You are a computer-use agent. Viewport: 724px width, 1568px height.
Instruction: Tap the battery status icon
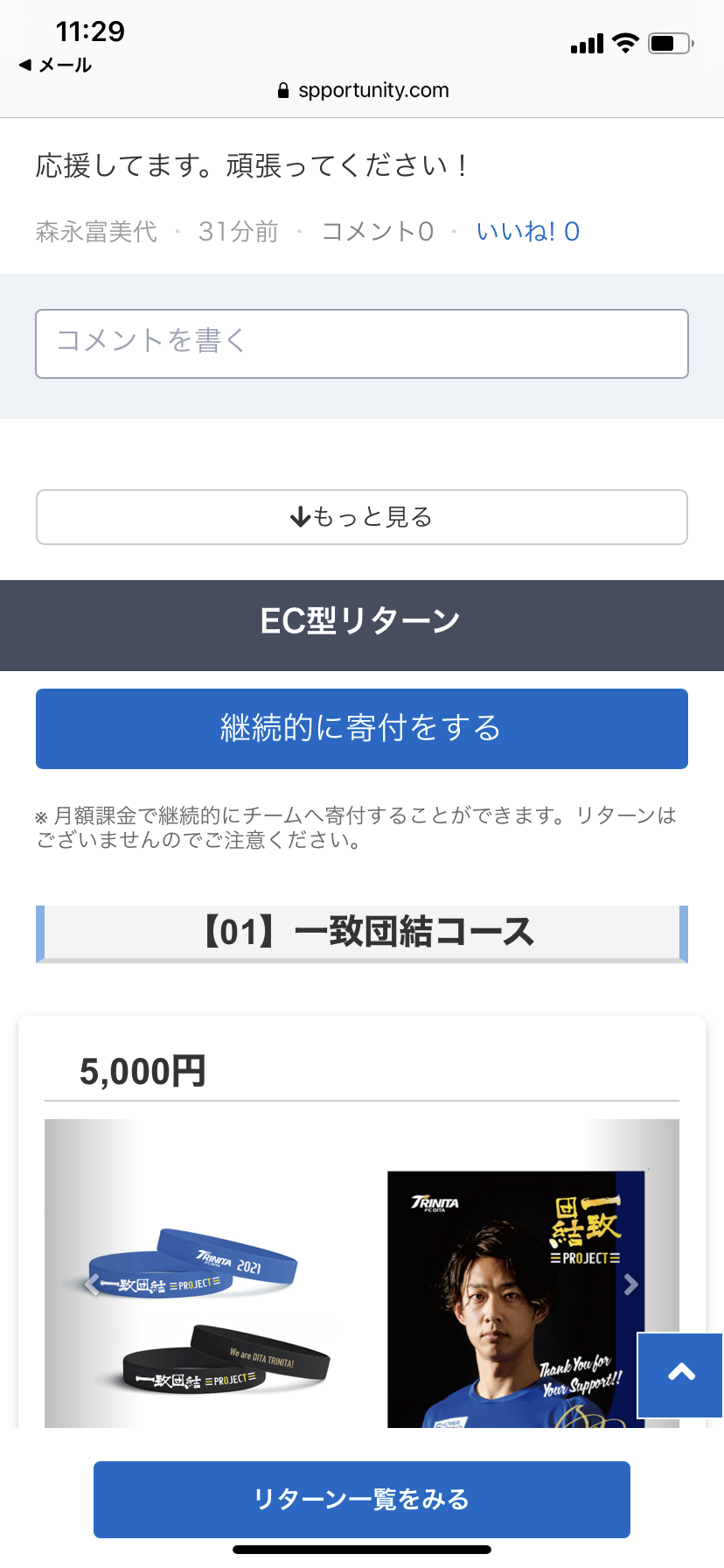tap(671, 43)
